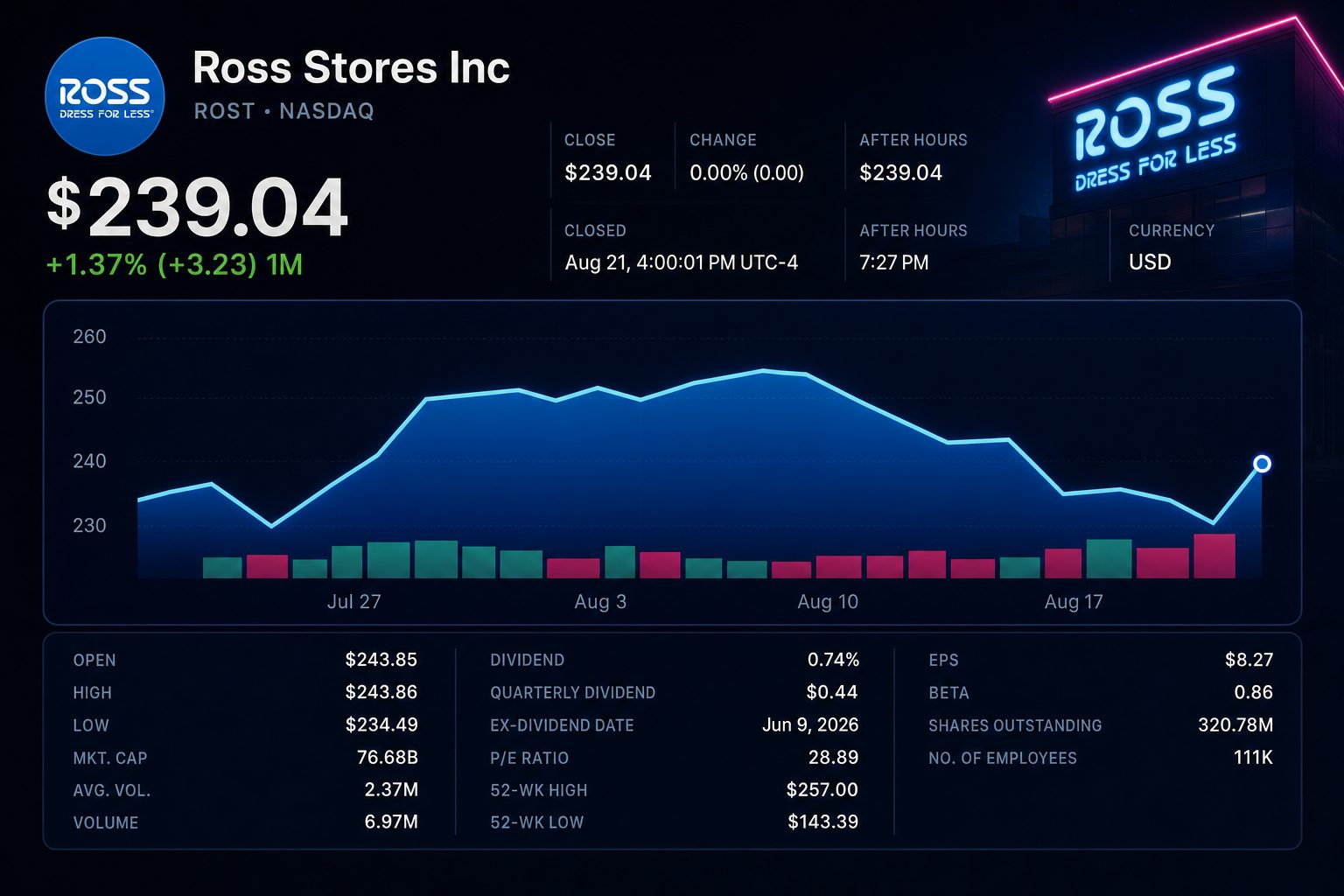Click the Aug 17 date label
Image resolution: width=1344 pixels, height=896 pixels.
1074,602
